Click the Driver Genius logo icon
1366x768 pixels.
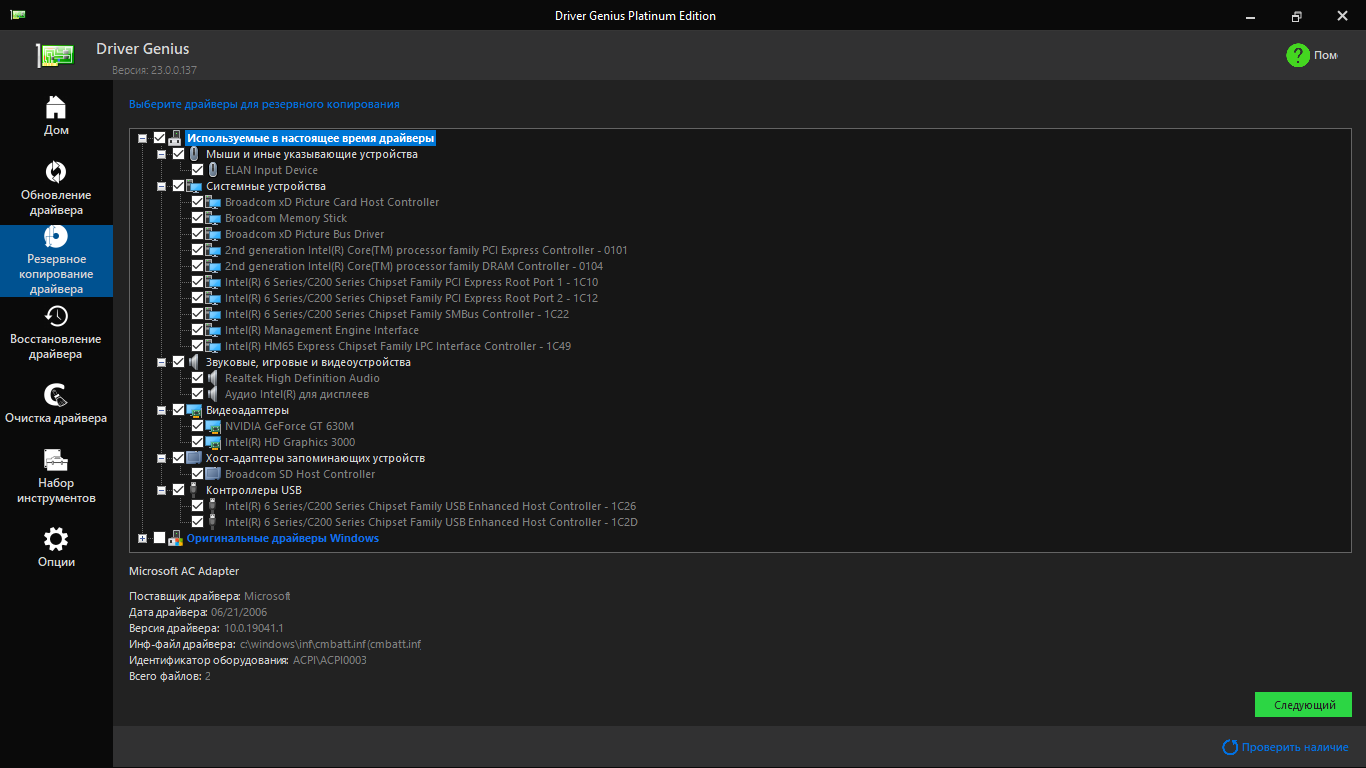click(55, 55)
